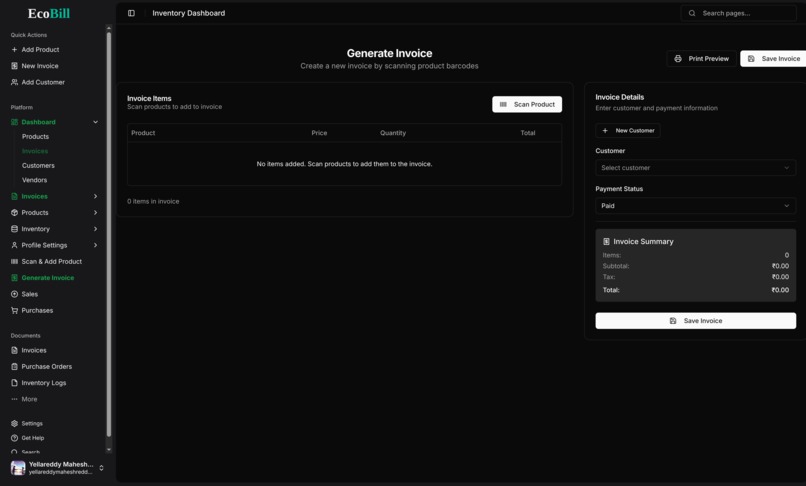Expand the Invoices sidebar group chevron

[x=96, y=196]
